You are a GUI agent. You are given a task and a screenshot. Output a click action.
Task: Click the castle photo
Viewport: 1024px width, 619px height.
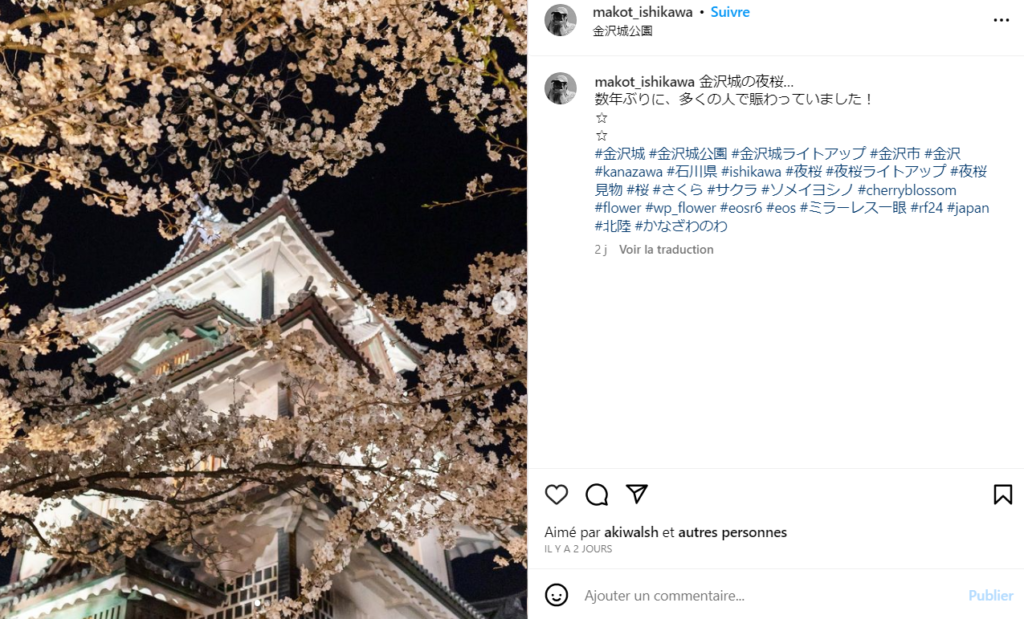263,310
